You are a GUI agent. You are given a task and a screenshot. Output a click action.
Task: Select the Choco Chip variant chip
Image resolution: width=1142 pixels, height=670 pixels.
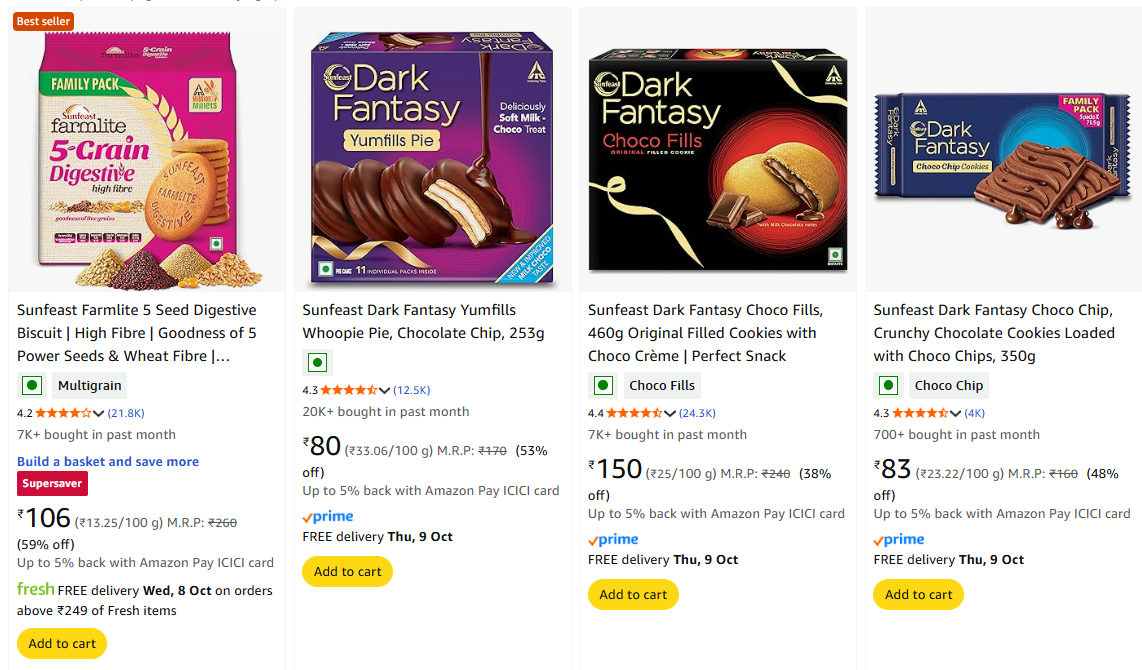click(x=948, y=385)
